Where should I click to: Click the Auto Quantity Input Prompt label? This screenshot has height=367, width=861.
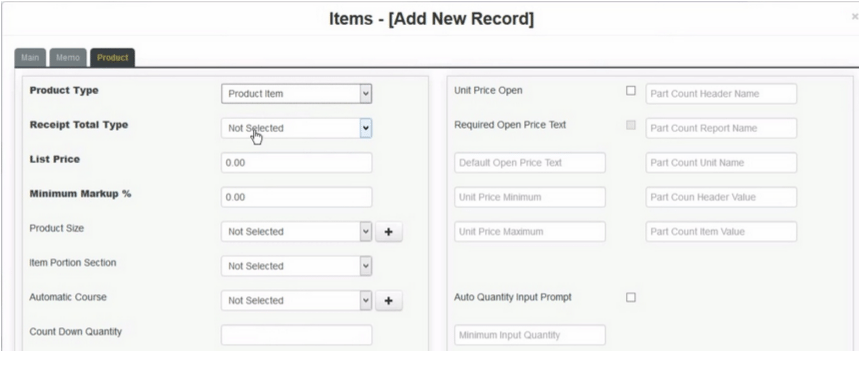[x=513, y=297]
